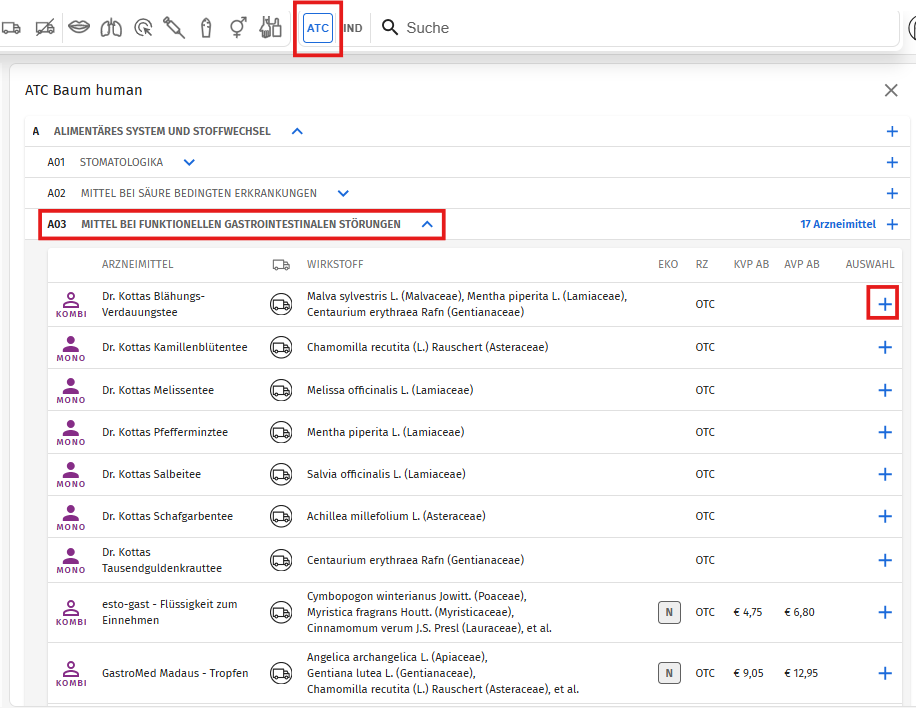916x708 pixels.
Task: Add Dr. Kottas Tausendguldenkrauttee to selection
Action: pos(885,560)
